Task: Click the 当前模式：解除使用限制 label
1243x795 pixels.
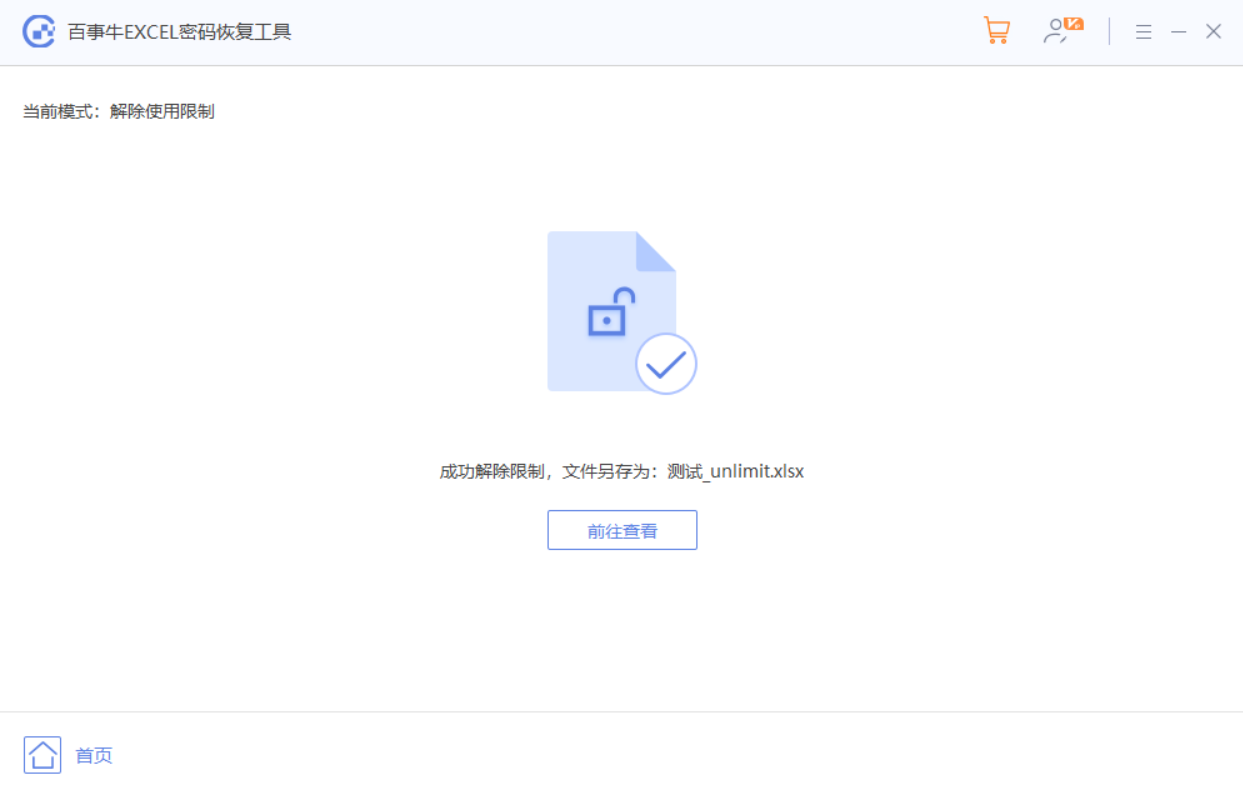Action: 119,111
